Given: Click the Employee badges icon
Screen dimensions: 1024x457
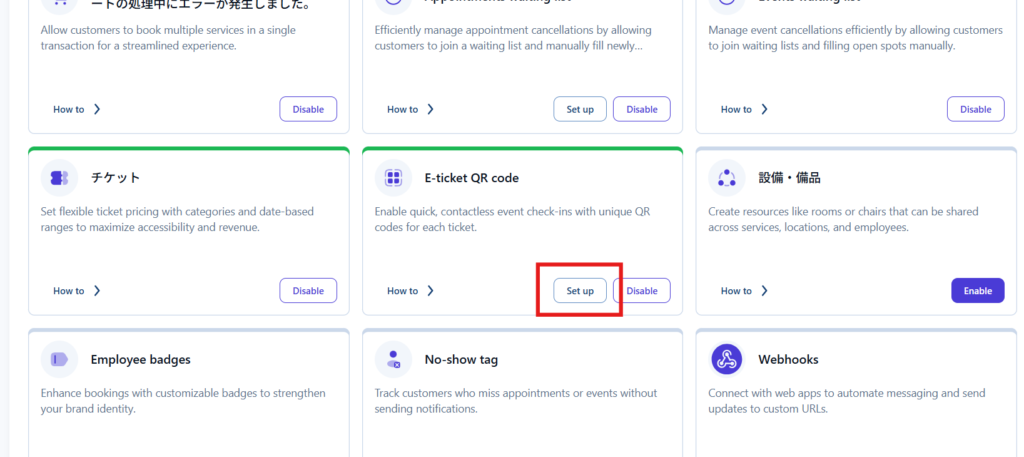Looking at the screenshot, I should click(59, 359).
